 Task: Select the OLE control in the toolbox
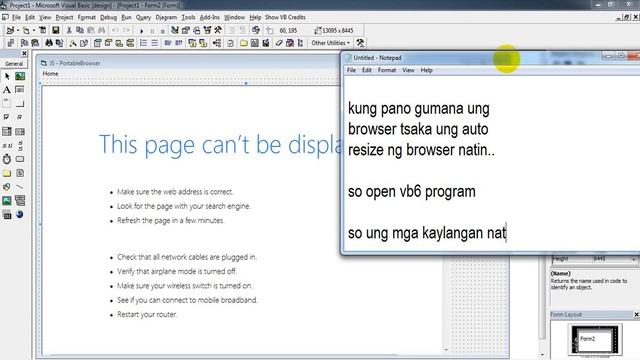click(7, 214)
